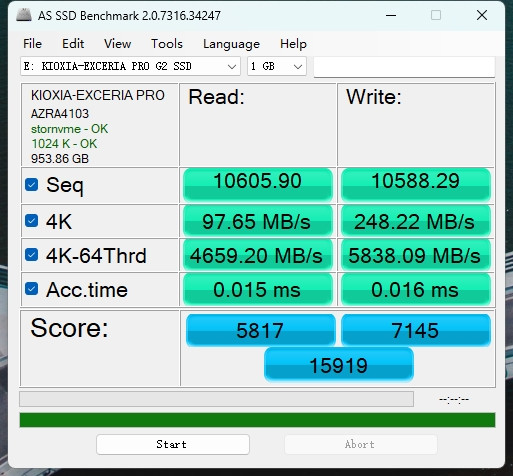Open the Edit menu
This screenshot has width=513, height=476.
coord(73,44)
